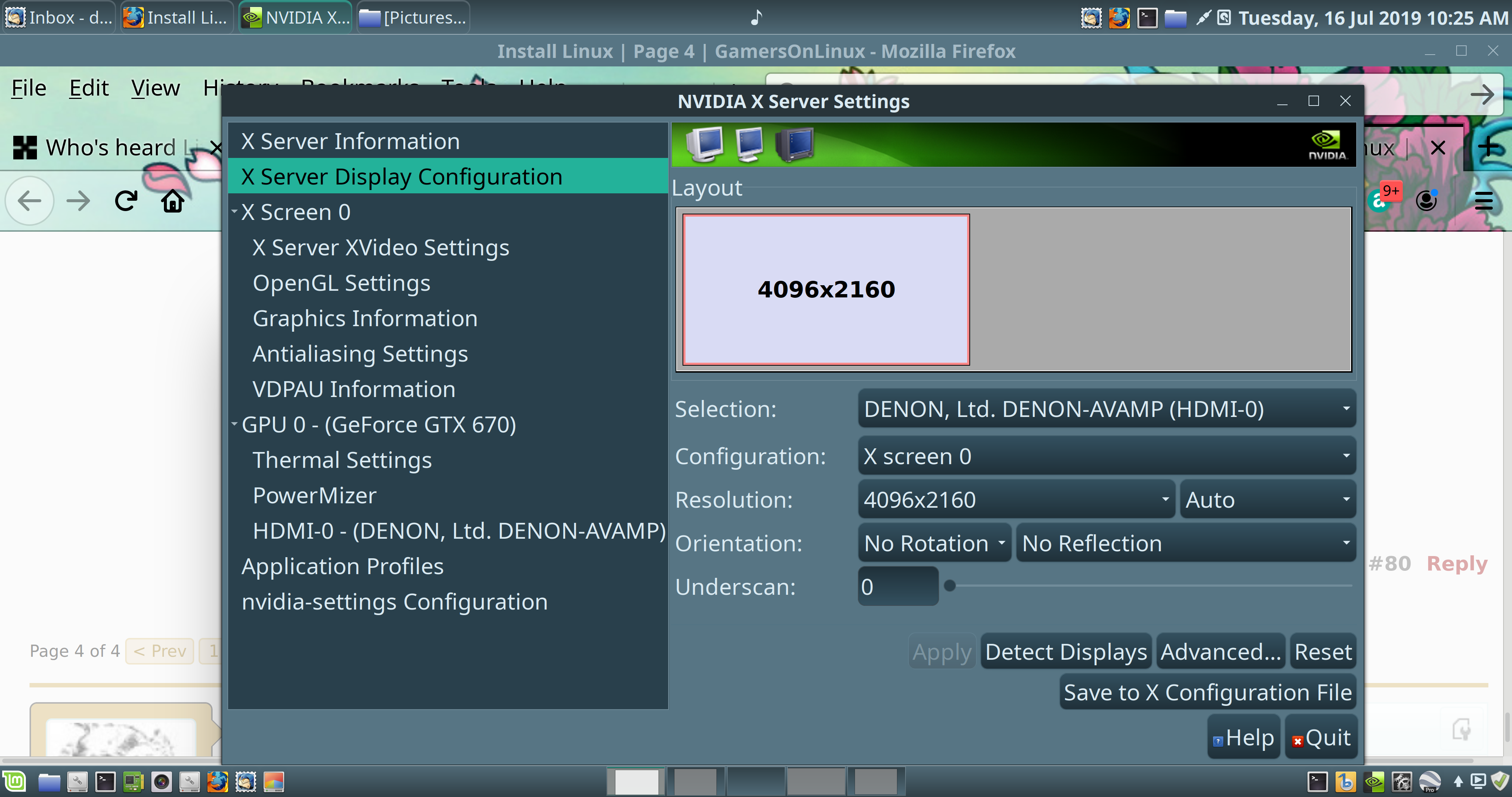Click the display screen tray icon
The height and width of the screenshot is (797, 1512).
pos(1478,781)
